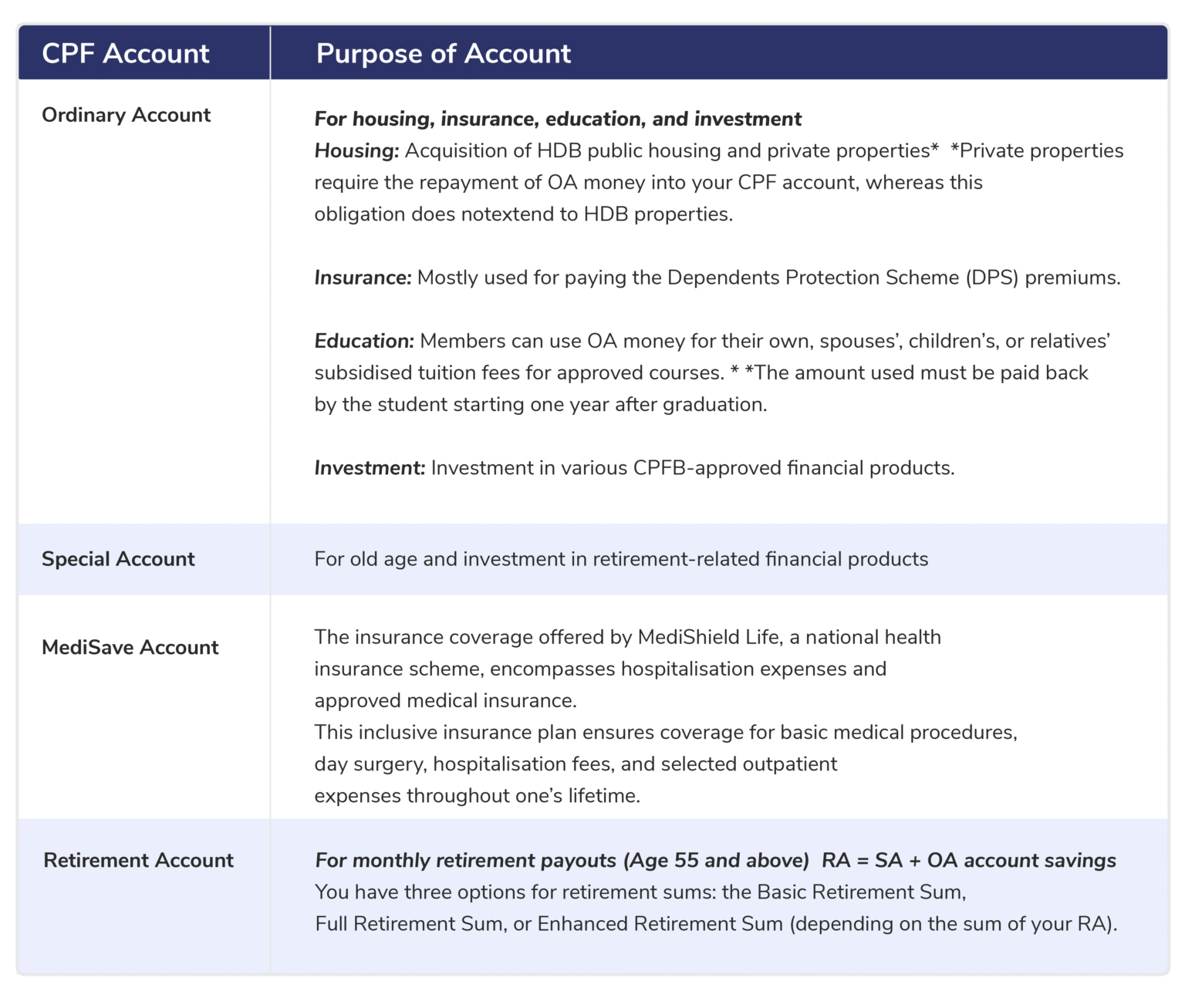
Task: Click the "CPF Account" column header
Action: [125, 53]
